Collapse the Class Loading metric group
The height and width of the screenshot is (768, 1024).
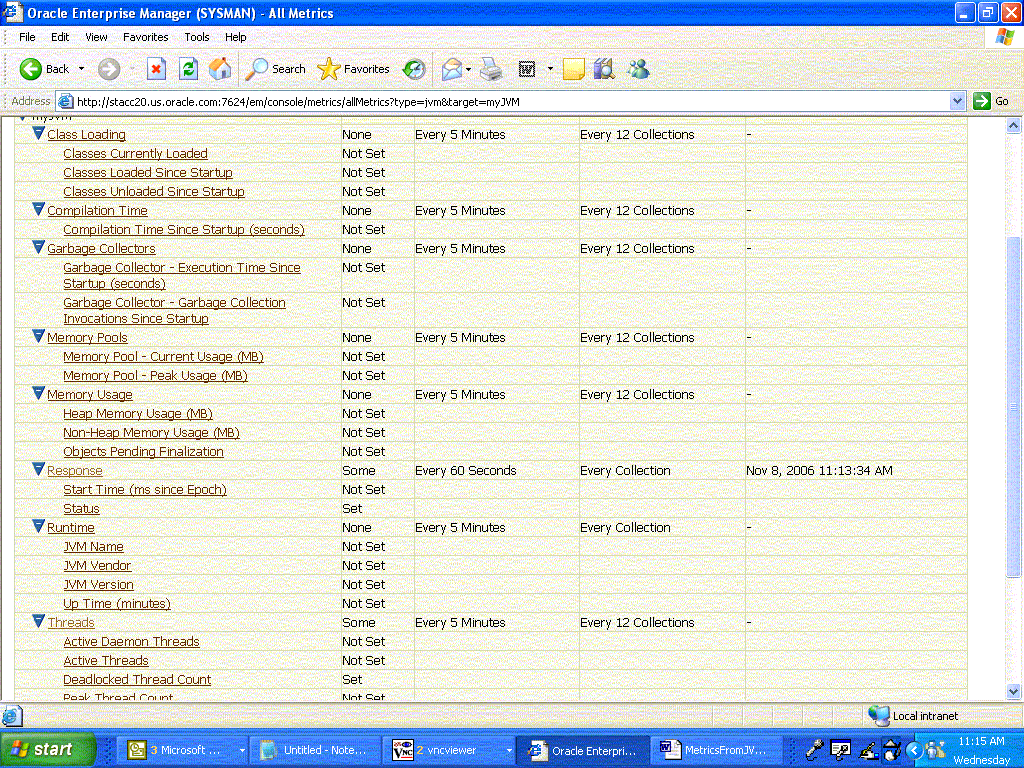click(39, 134)
